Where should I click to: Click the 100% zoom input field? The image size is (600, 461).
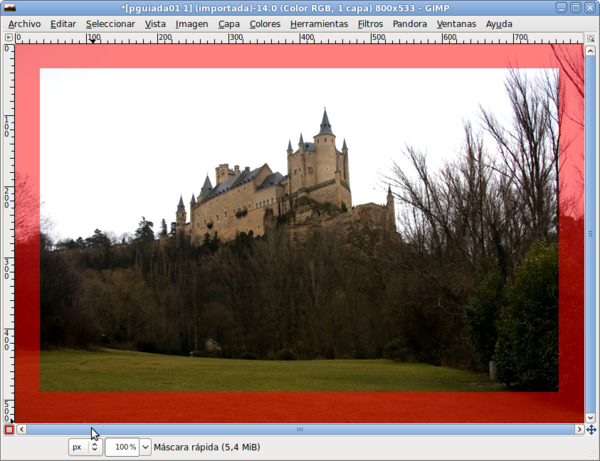(121, 447)
